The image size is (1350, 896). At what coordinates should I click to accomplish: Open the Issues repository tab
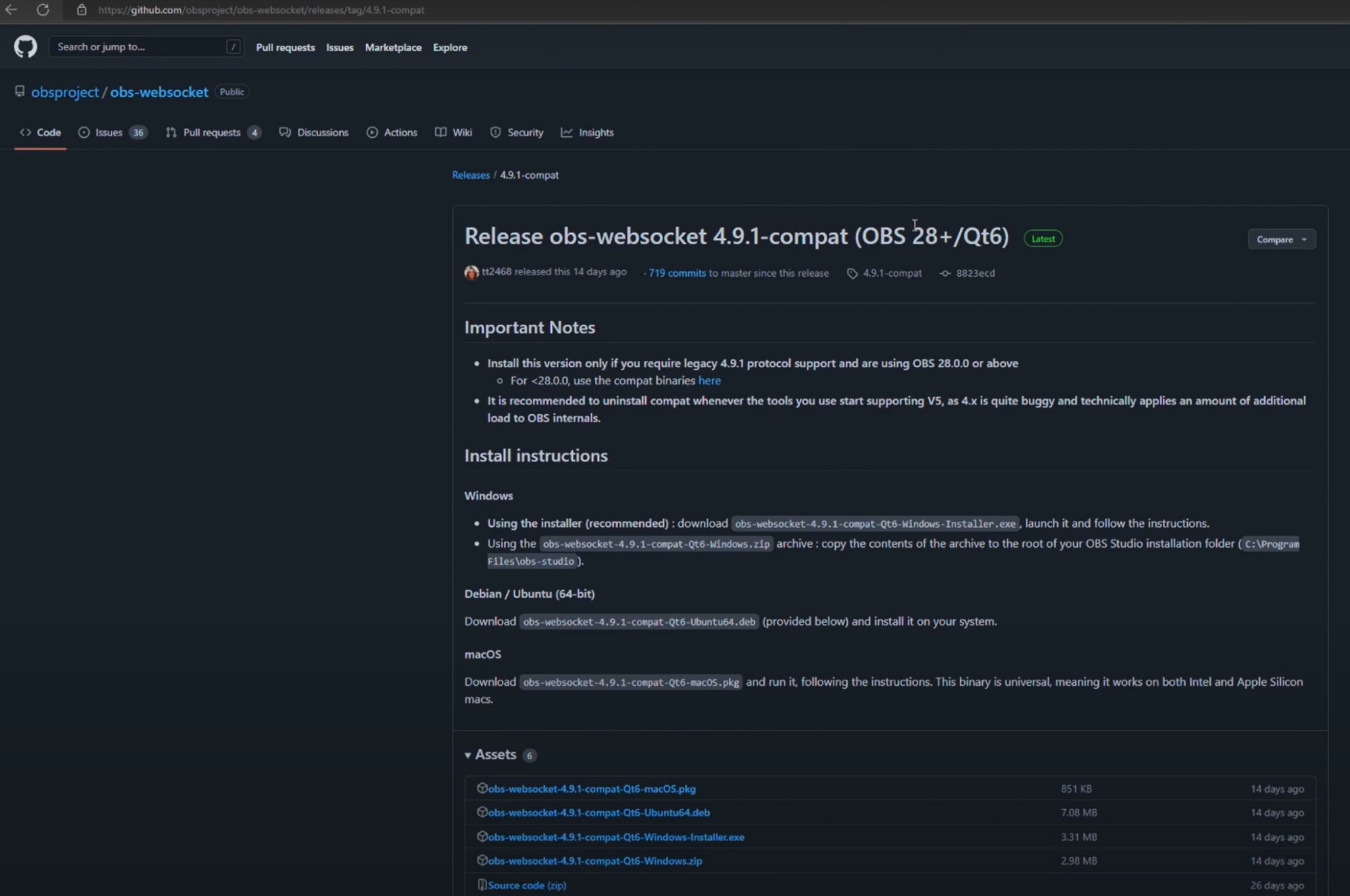[x=109, y=132]
